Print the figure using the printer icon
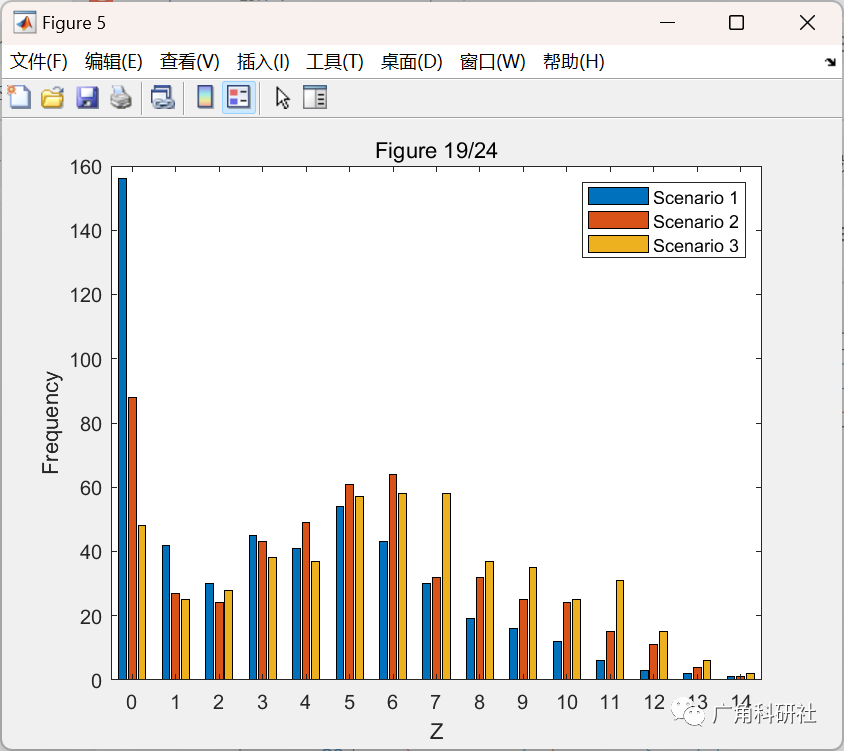The height and width of the screenshot is (751, 844). 121,97
